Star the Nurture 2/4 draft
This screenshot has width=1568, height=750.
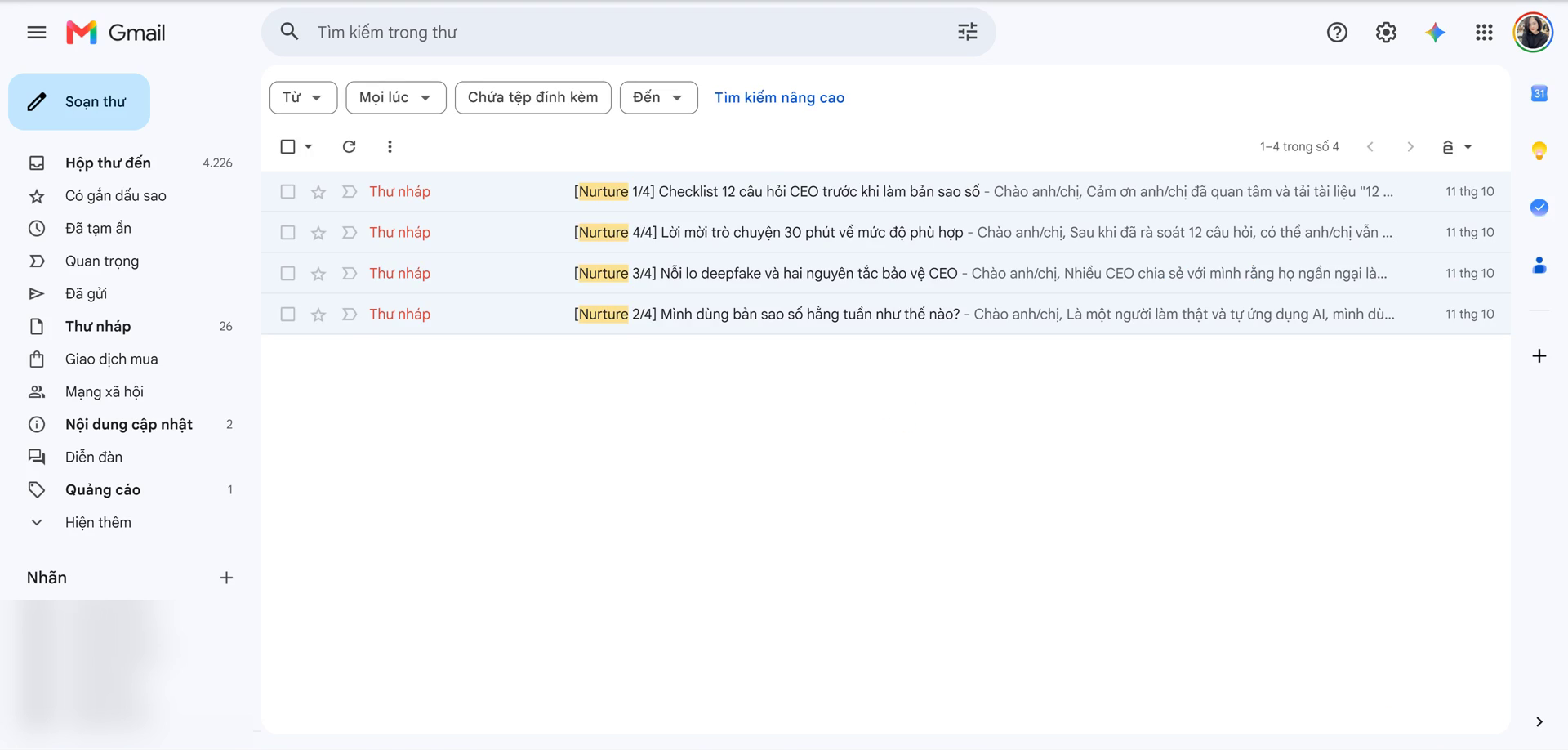(318, 315)
